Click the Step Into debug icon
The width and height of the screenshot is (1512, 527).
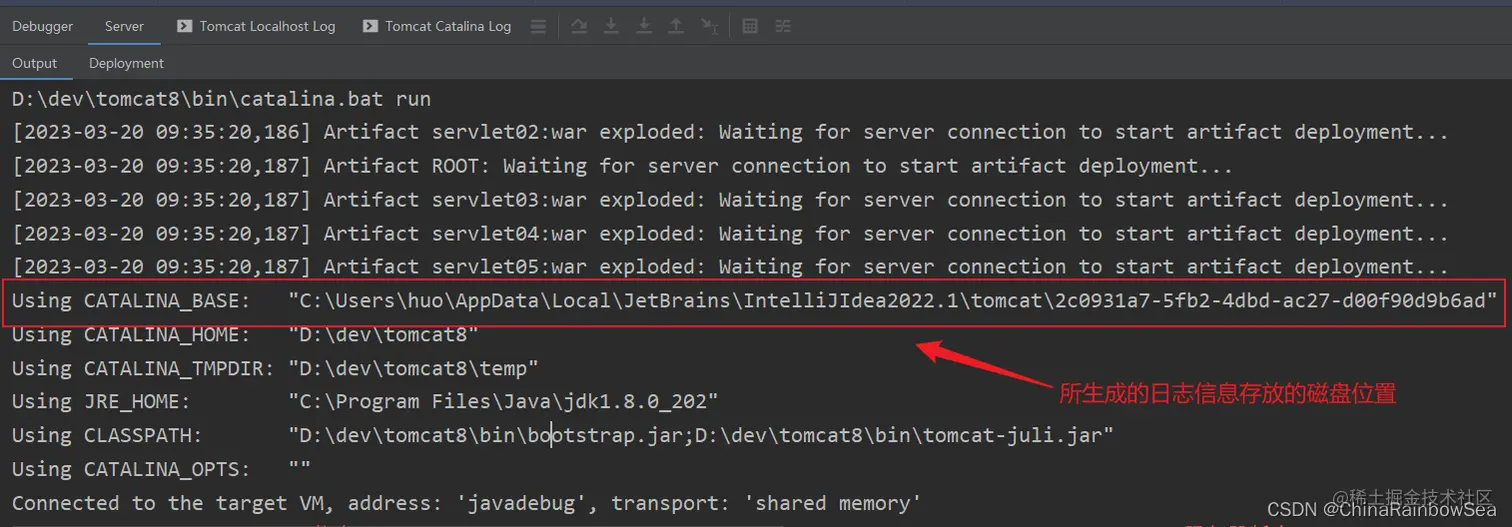pyautogui.click(x=611, y=26)
